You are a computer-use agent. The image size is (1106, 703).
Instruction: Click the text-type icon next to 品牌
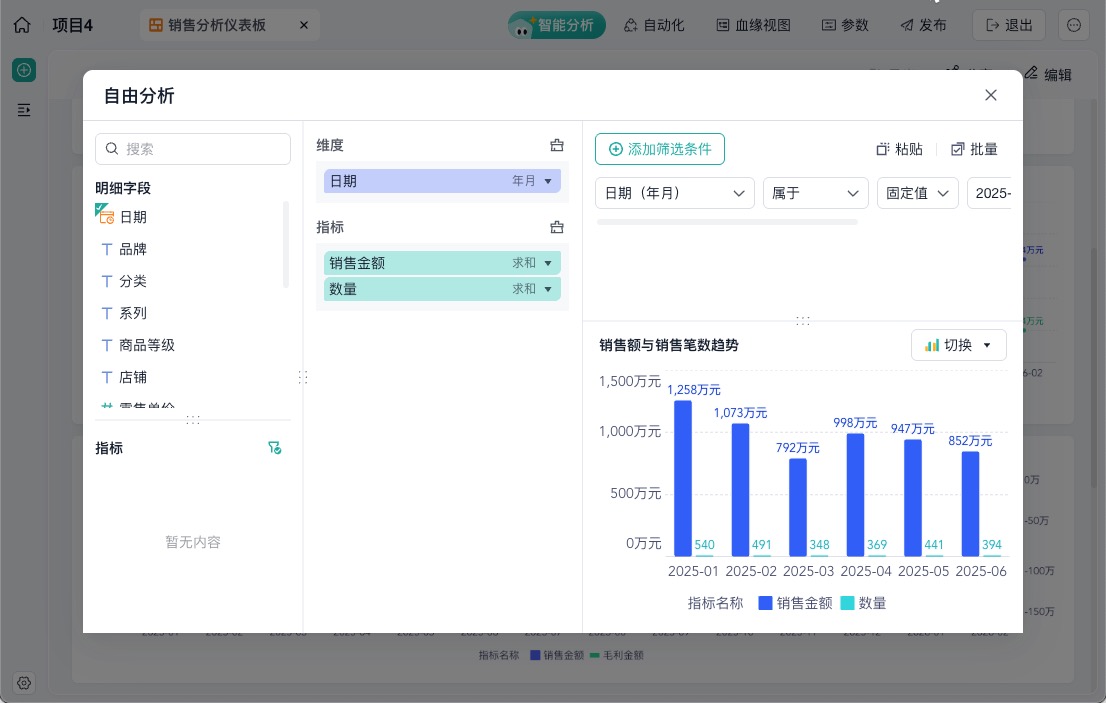(107, 249)
